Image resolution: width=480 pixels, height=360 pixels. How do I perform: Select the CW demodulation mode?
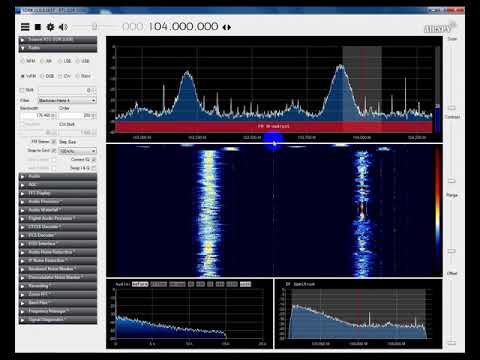(x=65, y=76)
